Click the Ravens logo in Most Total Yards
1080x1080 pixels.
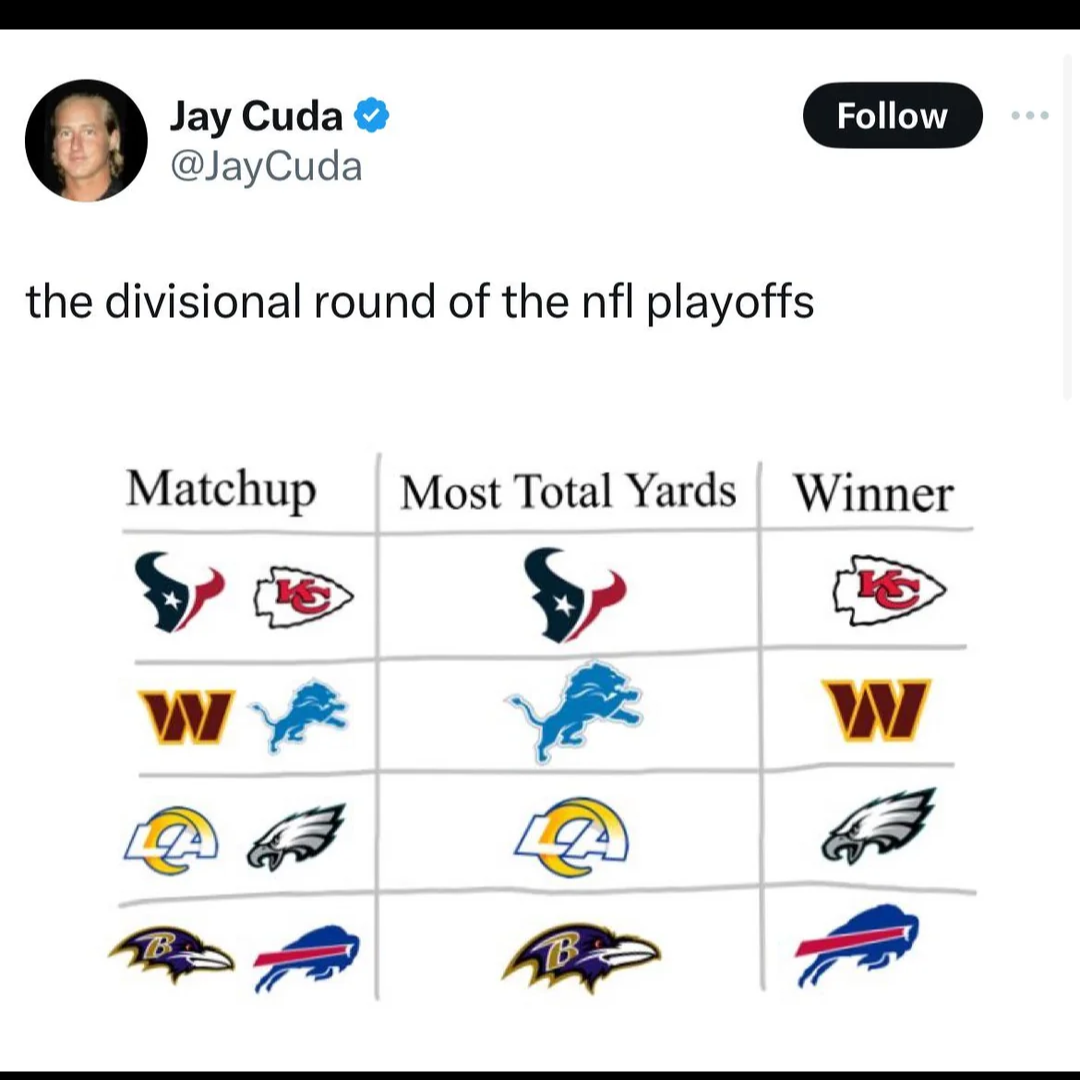(x=581, y=955)
